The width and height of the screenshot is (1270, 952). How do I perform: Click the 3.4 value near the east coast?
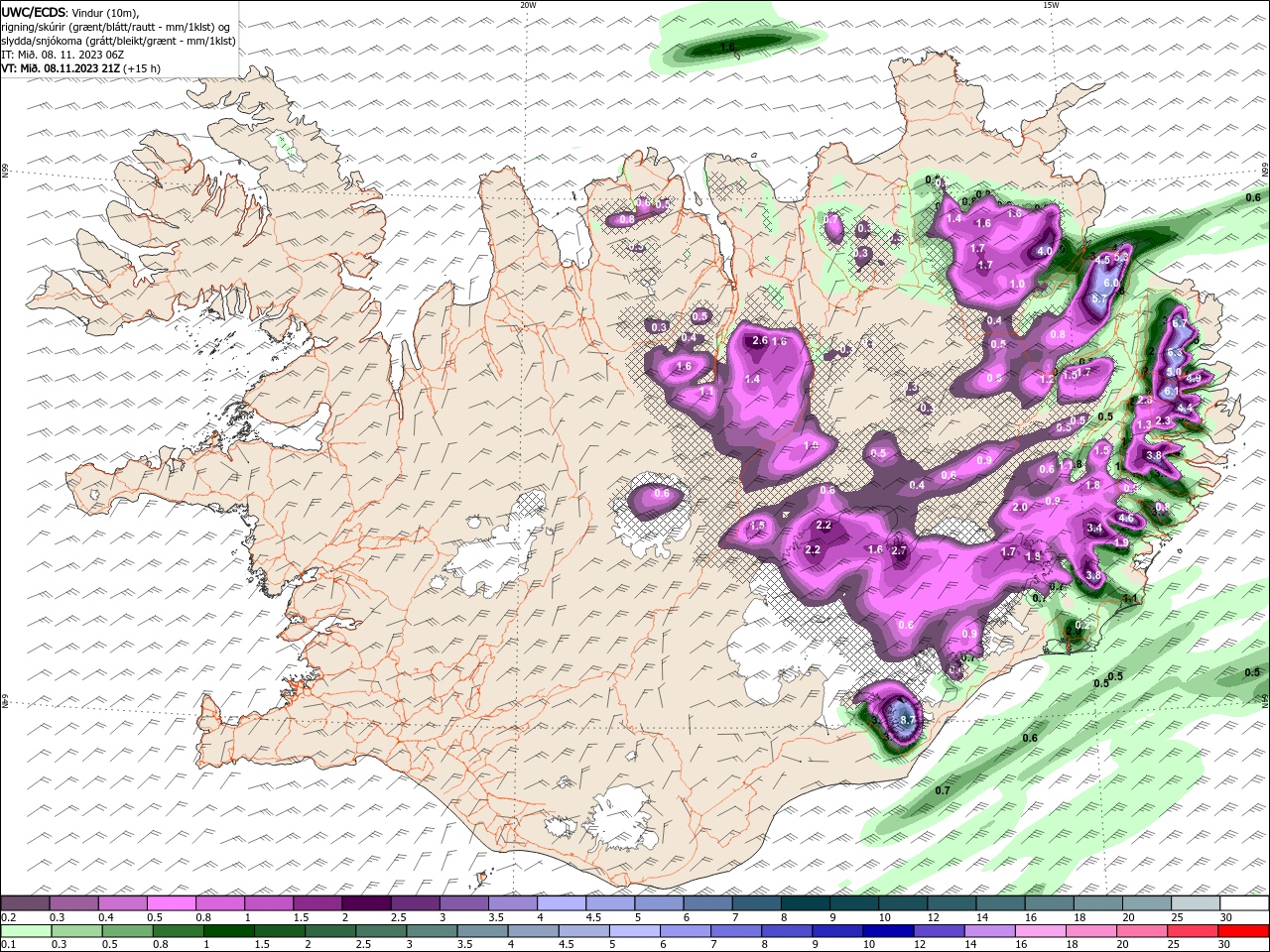[1094, 529]
